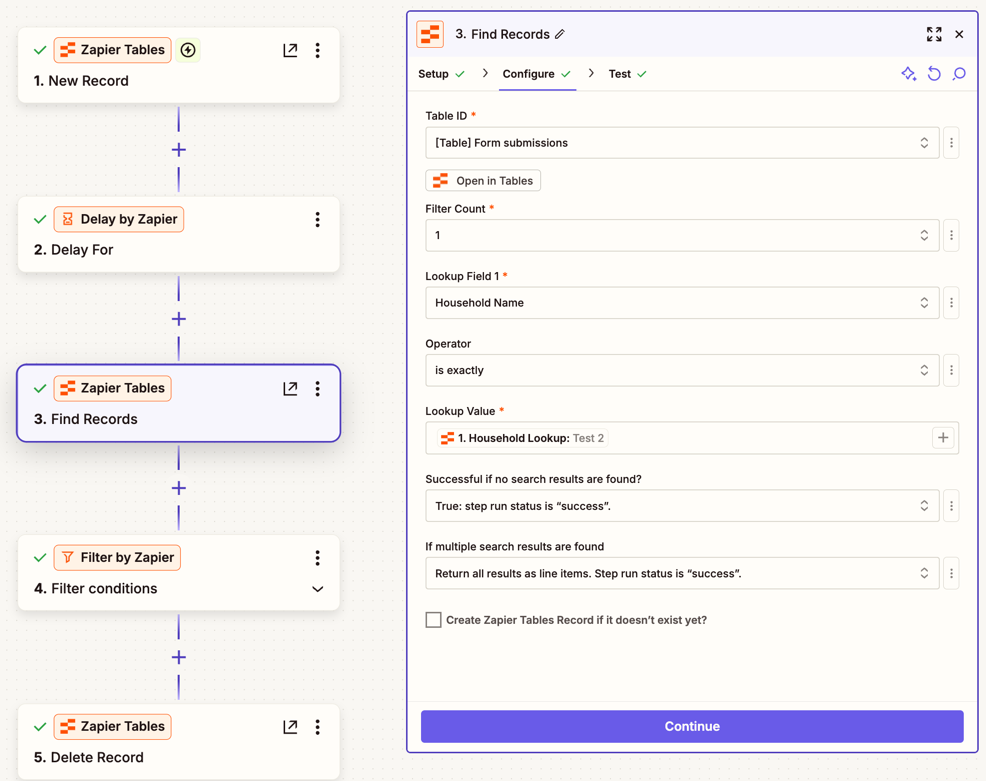
Task: Open 'Successful if no search results are found' dropdown
Action: 682,506
